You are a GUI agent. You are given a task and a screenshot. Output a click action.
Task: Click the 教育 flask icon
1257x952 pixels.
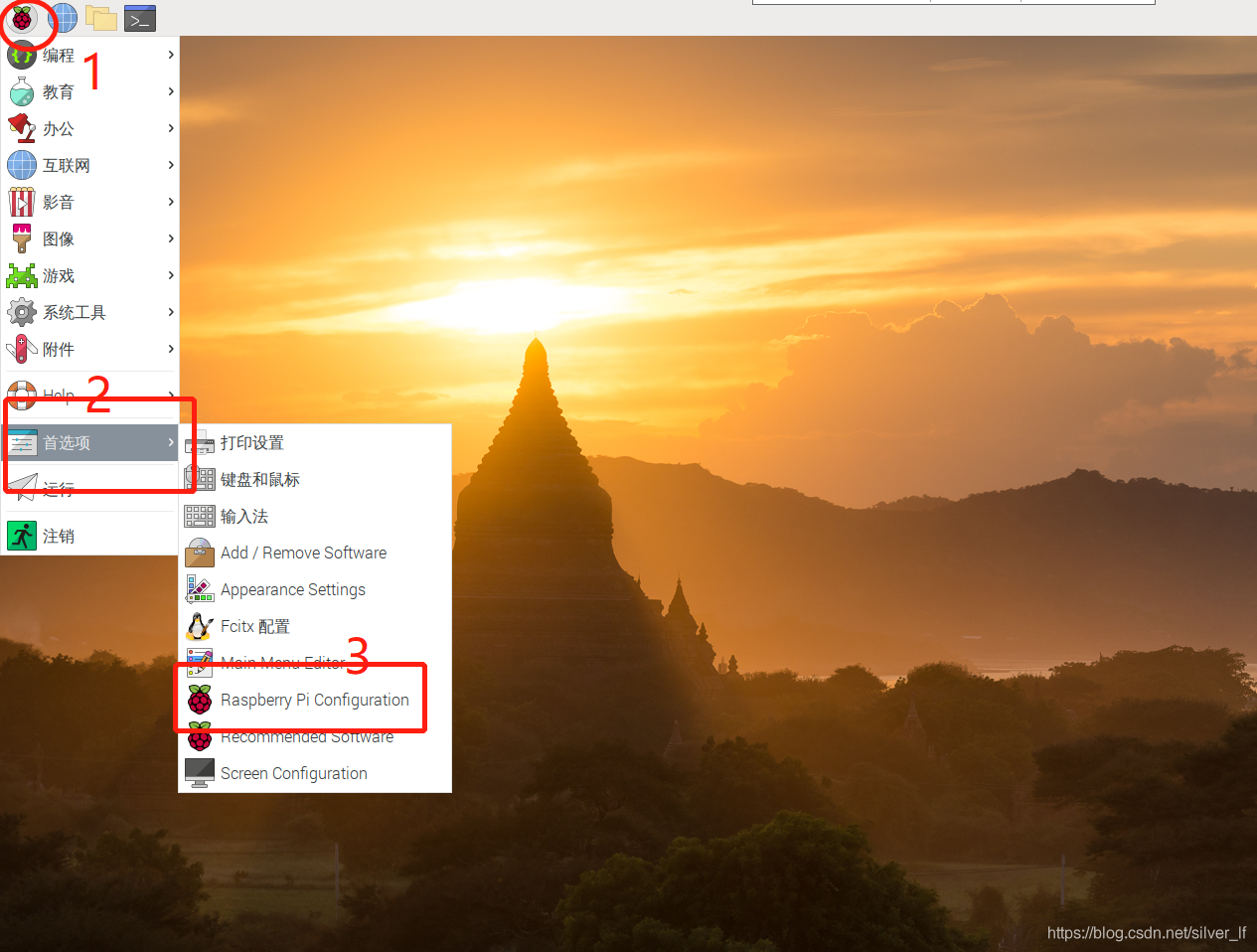click(x=22, y=91)
